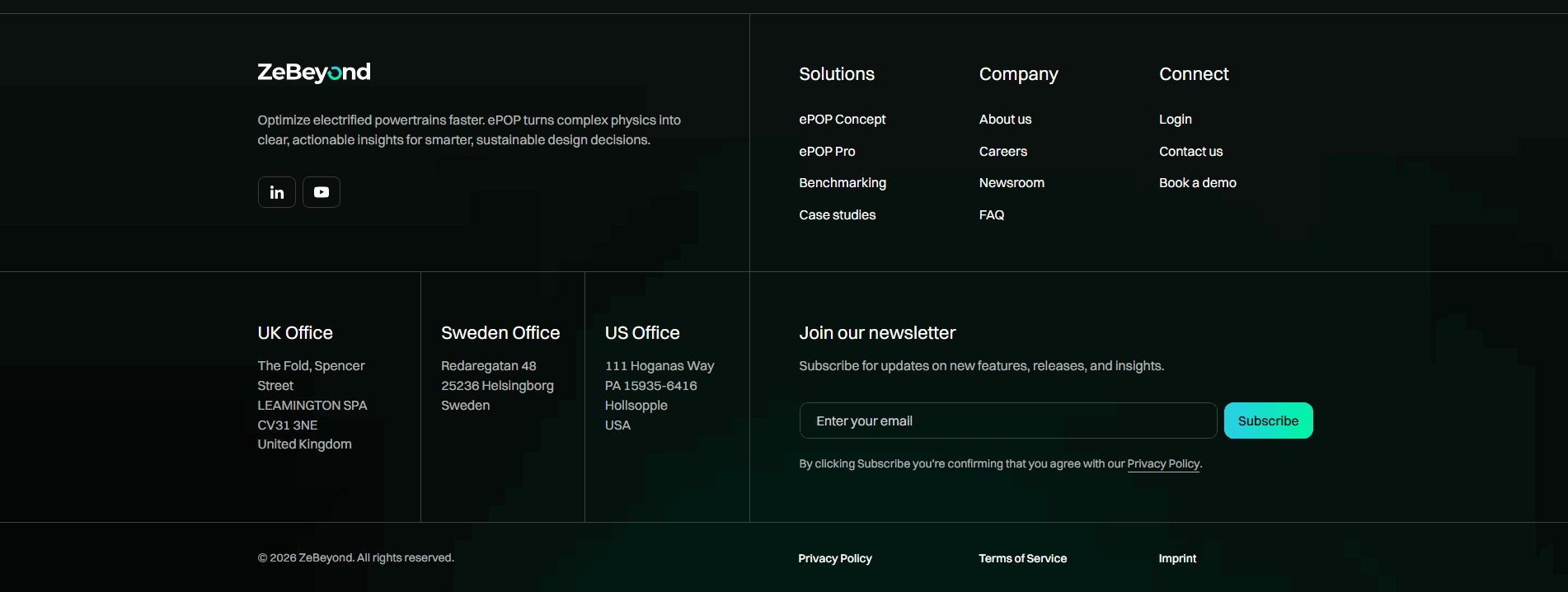Open Contact us page

point(1190,152)
